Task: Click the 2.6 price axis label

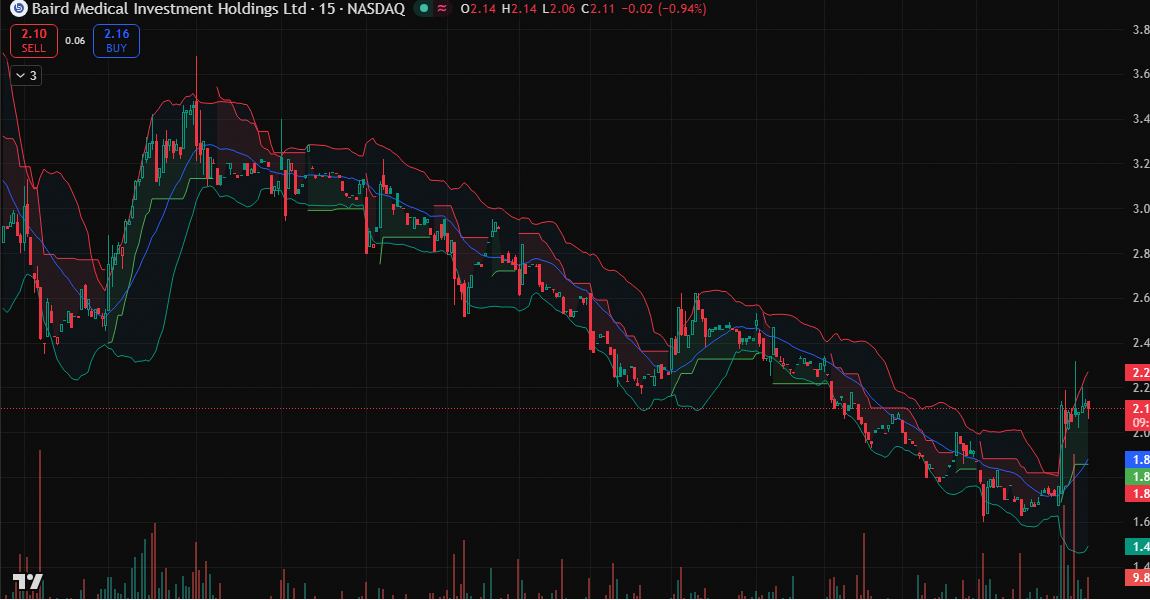Action: (1140, 298)
